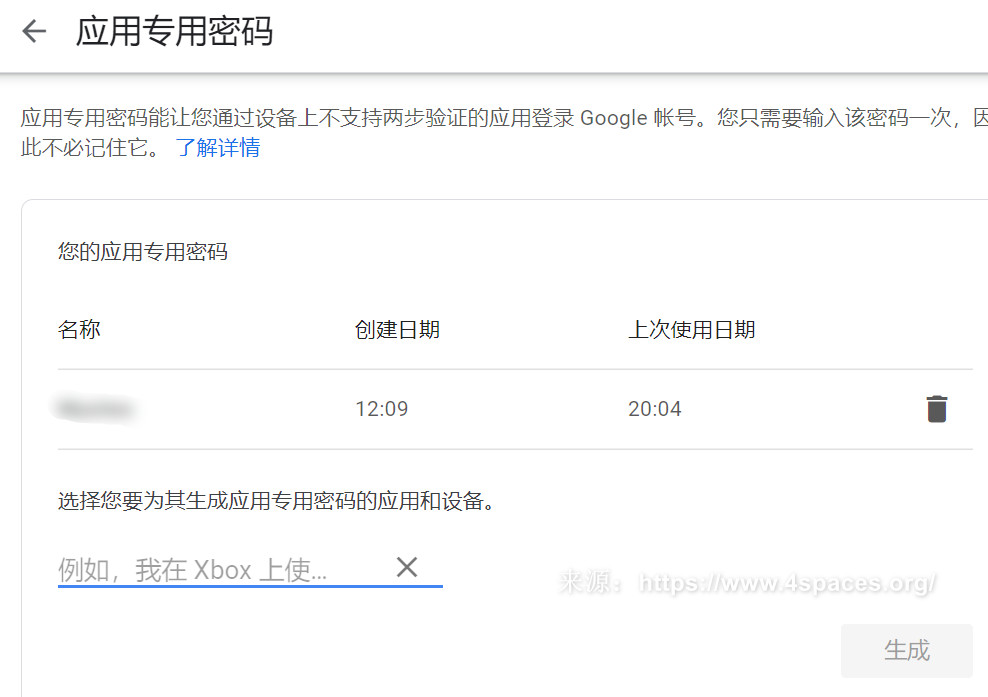Delete the app password with trash icon
The image size is (988, 697).
tap(936, 409)
